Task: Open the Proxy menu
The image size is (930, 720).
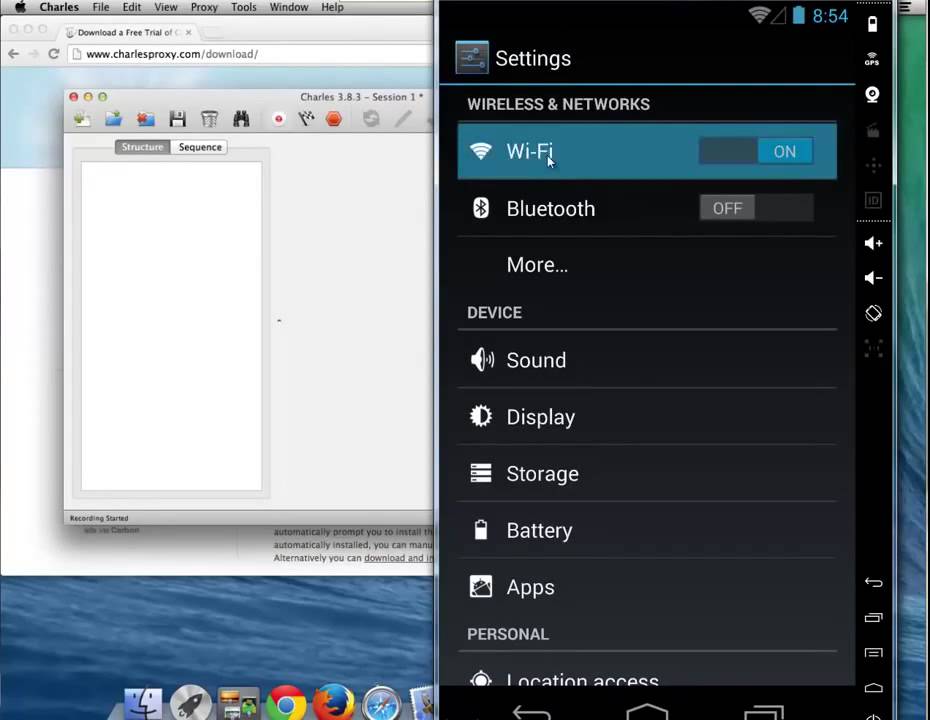Action: tap(204, 7)
